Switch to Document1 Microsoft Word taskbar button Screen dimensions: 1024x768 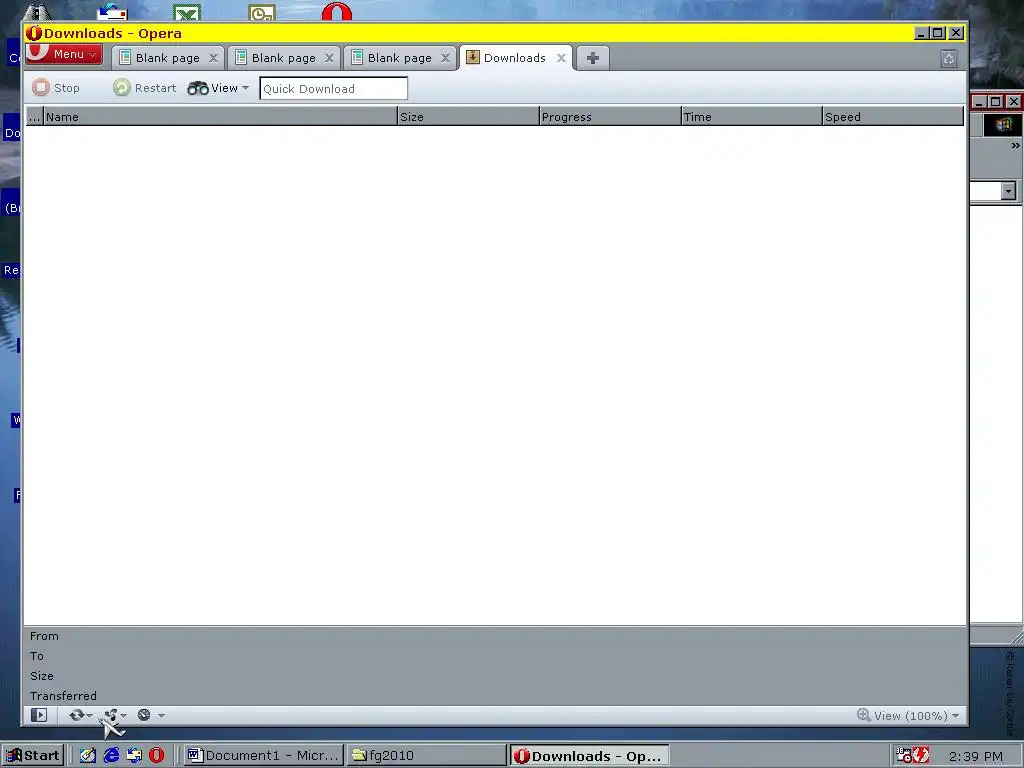263,756
